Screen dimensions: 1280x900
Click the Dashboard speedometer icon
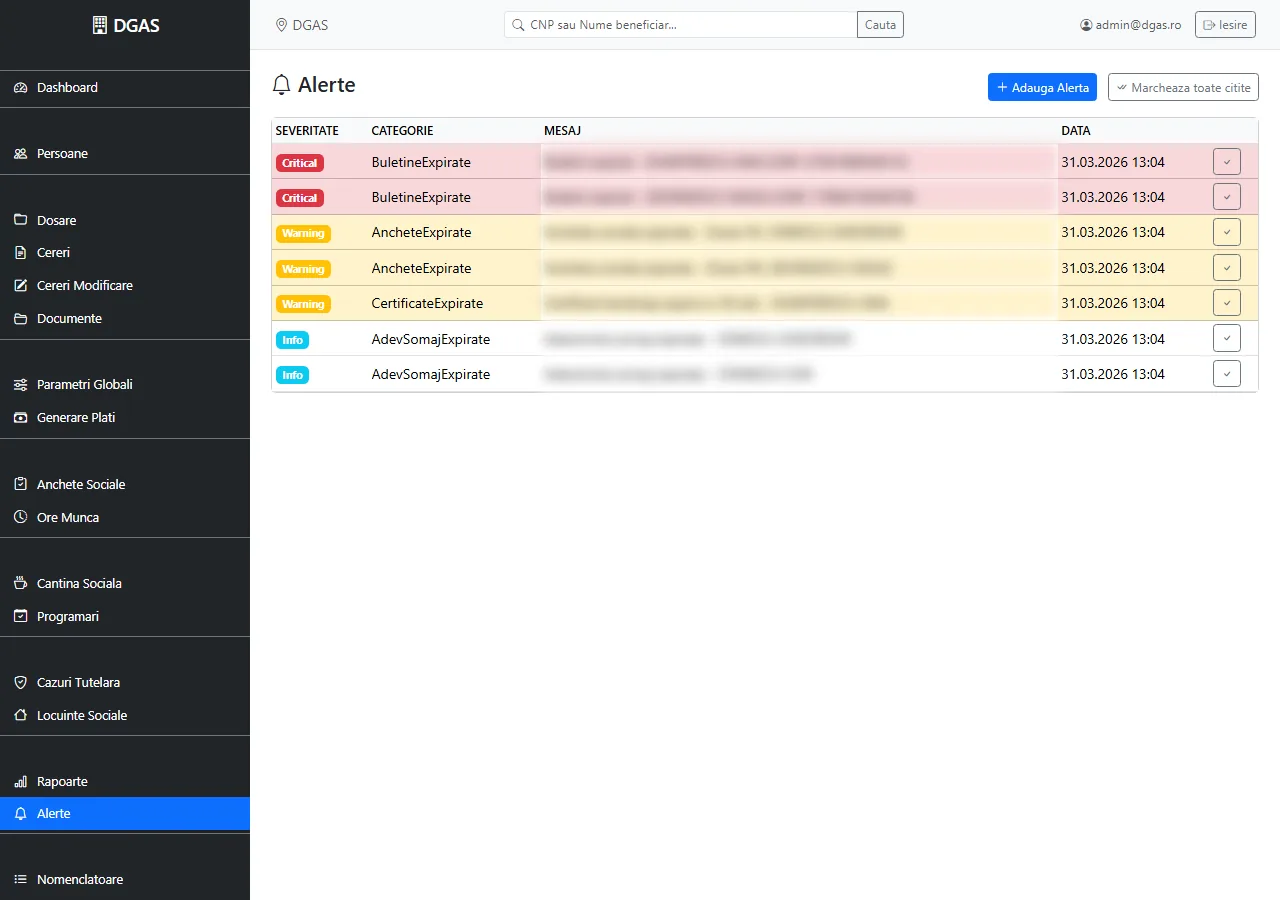[x=20, y=88]
